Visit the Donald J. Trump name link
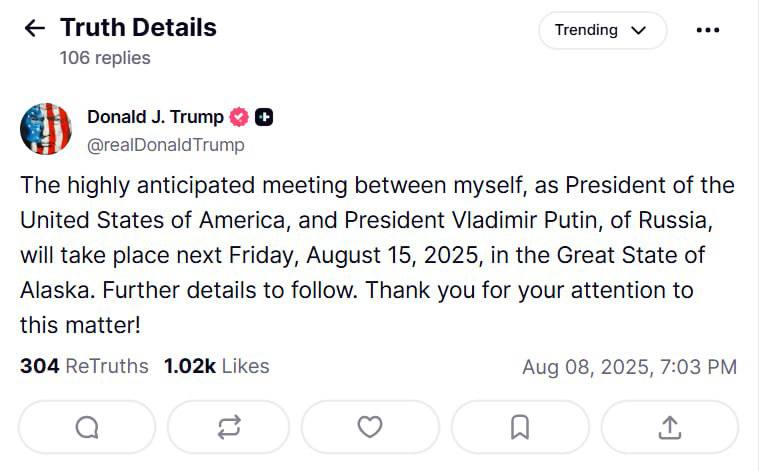780x471 pixels. pos(155,117)
